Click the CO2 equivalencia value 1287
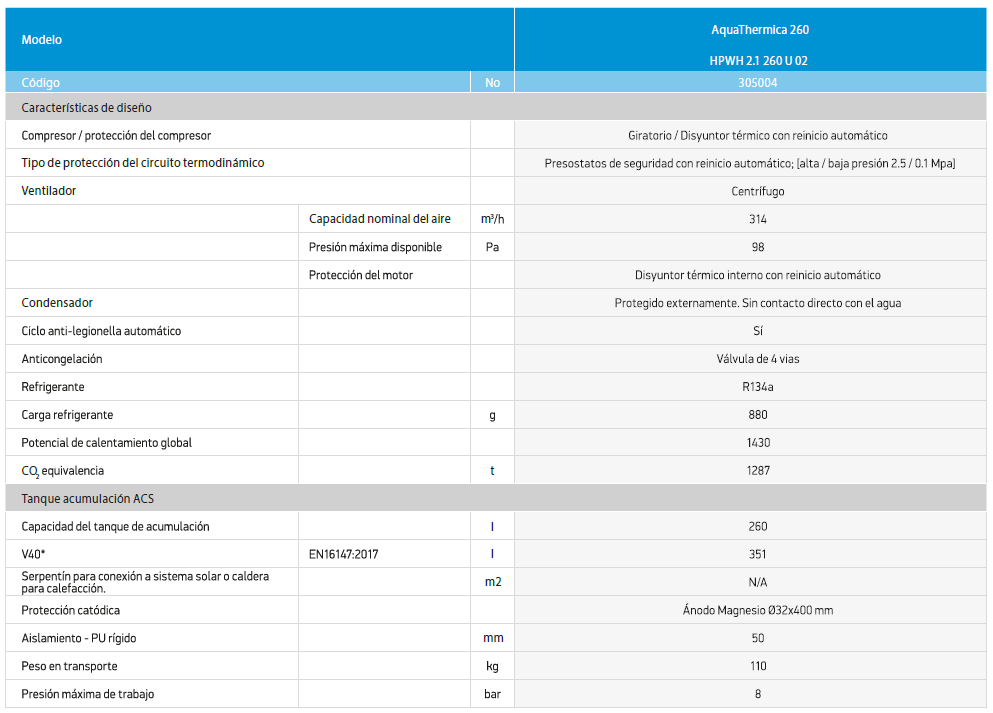Screen dimensions: 993x713 [x=758, y=470]
